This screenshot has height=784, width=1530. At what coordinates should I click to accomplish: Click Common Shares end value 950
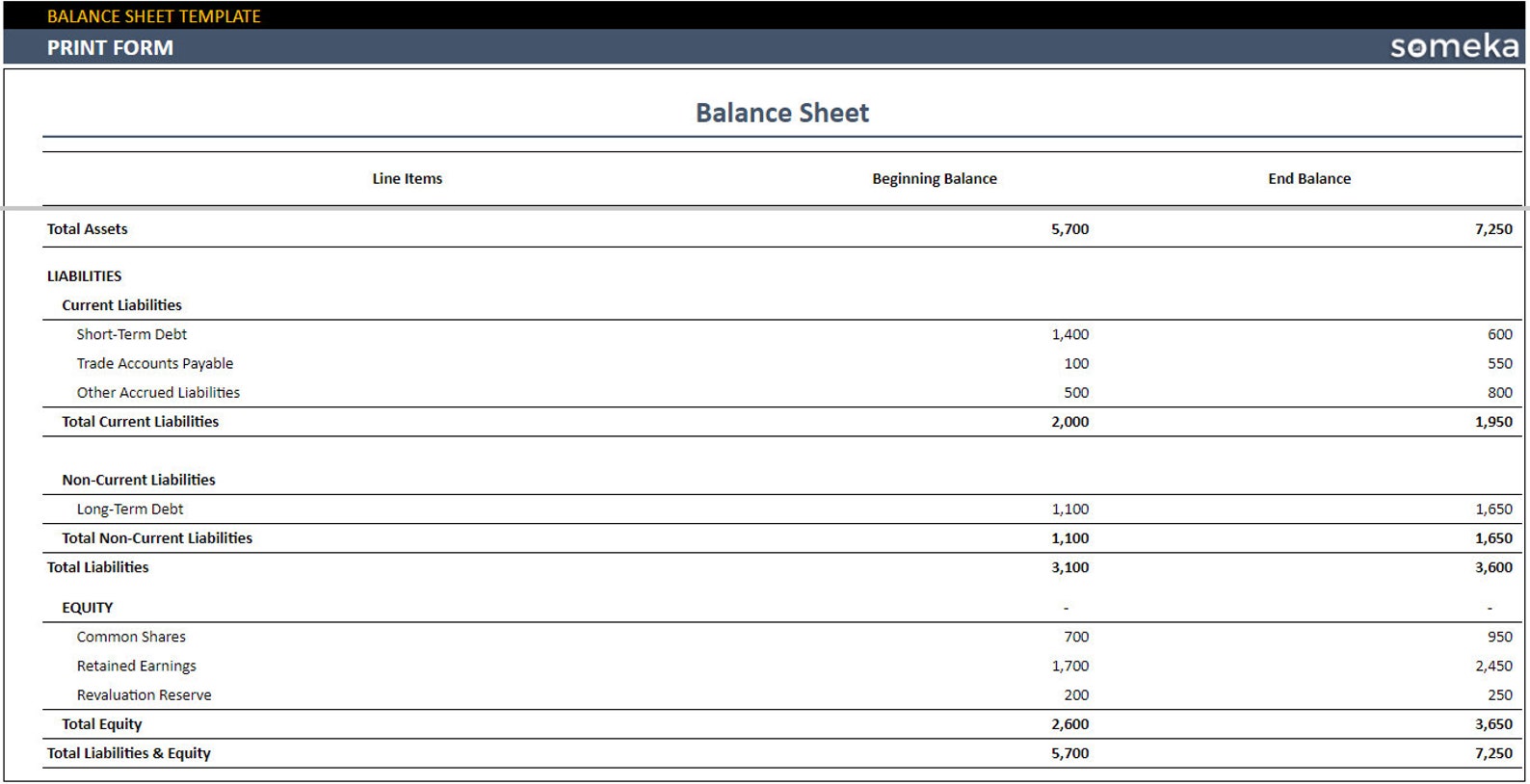1500,637
